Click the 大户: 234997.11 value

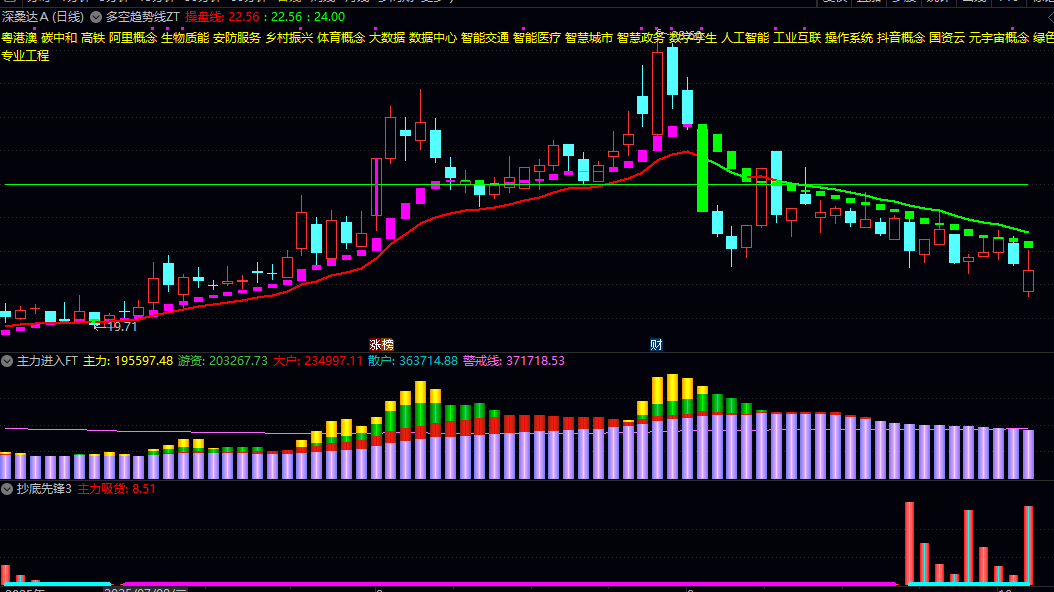coord(317,361)
